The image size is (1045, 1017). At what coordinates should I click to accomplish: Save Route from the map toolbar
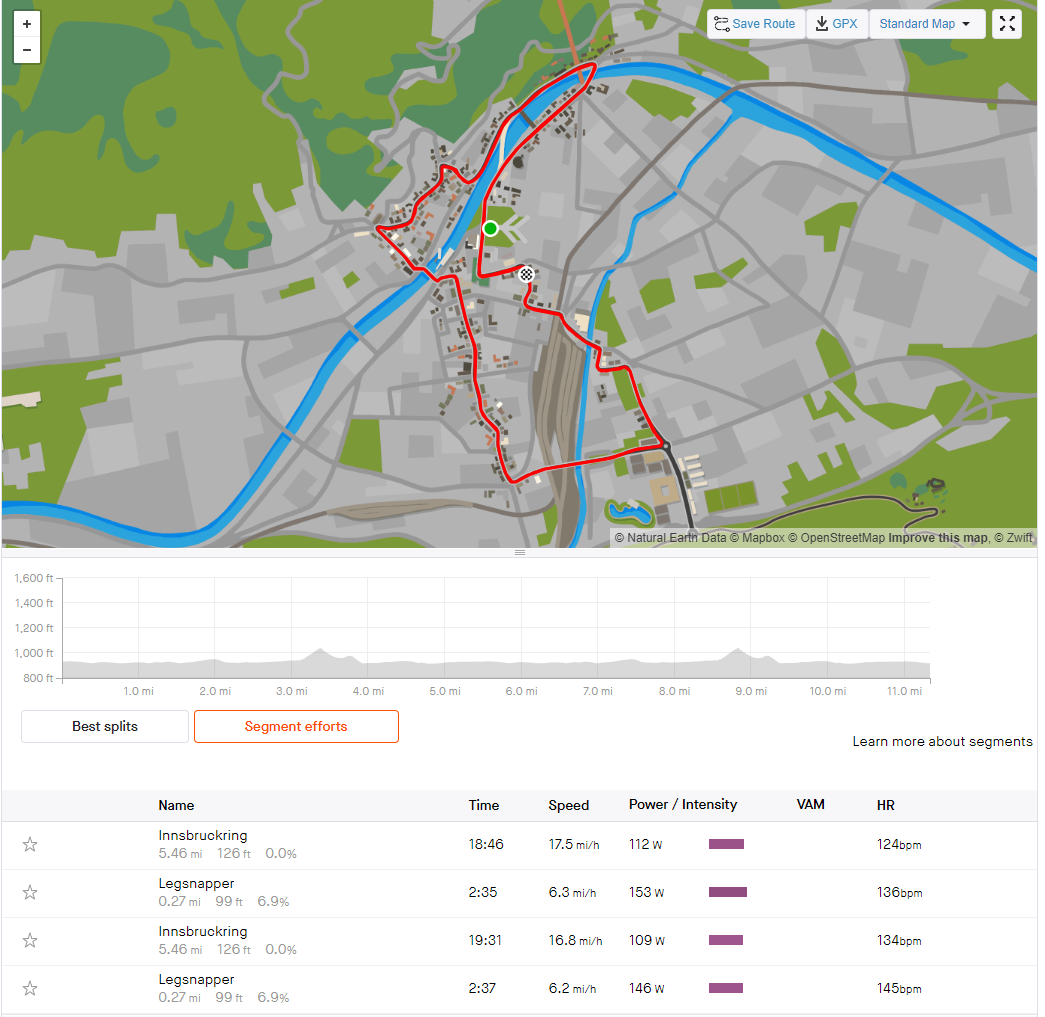[756, 24]
